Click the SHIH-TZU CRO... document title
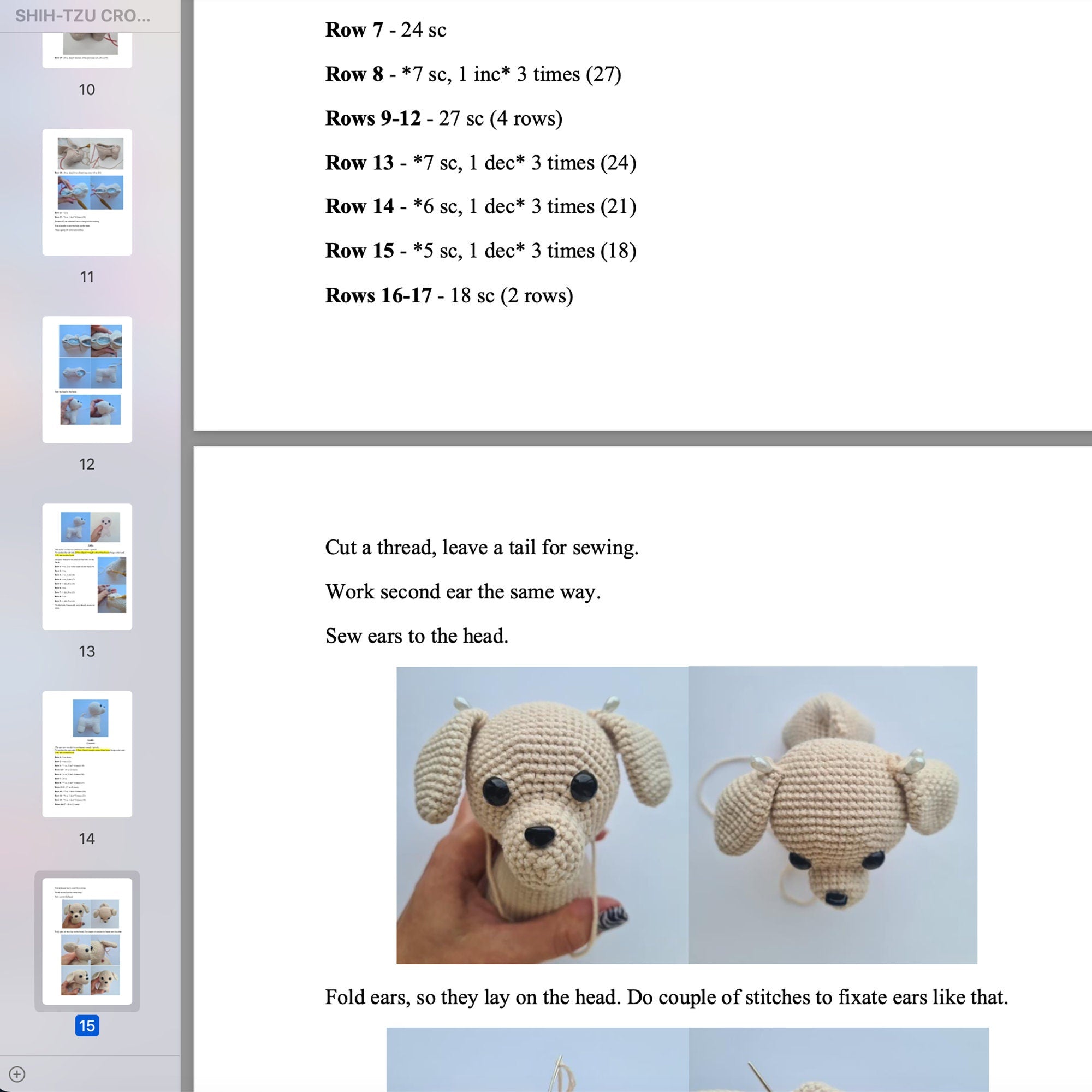 (84, 16)
